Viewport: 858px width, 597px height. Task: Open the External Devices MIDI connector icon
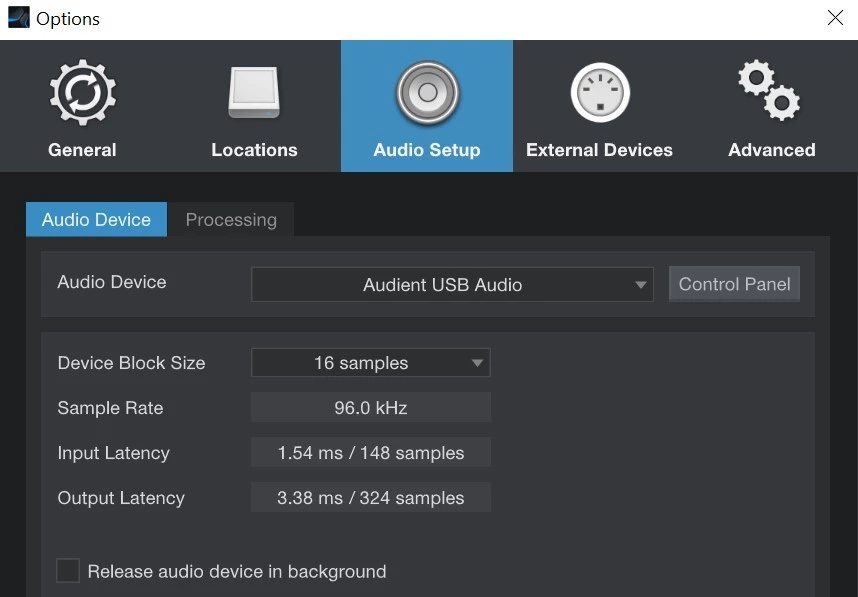[x=600, y=92]
